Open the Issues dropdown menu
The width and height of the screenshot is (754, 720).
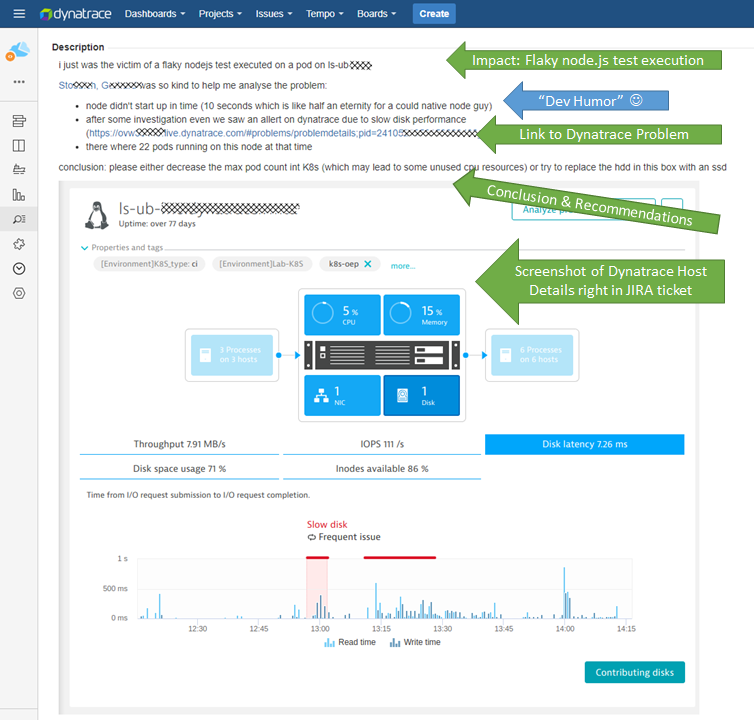click(x=274, y=13)
